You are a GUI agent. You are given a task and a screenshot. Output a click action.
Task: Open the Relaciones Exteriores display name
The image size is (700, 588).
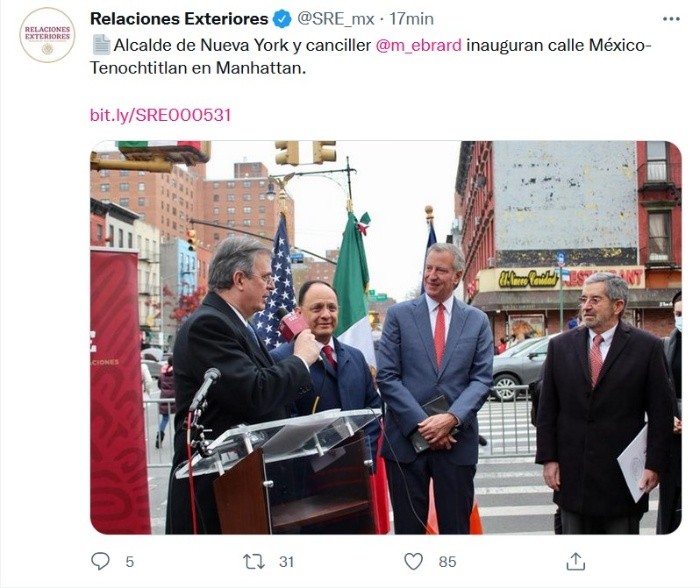pos(179,19)
